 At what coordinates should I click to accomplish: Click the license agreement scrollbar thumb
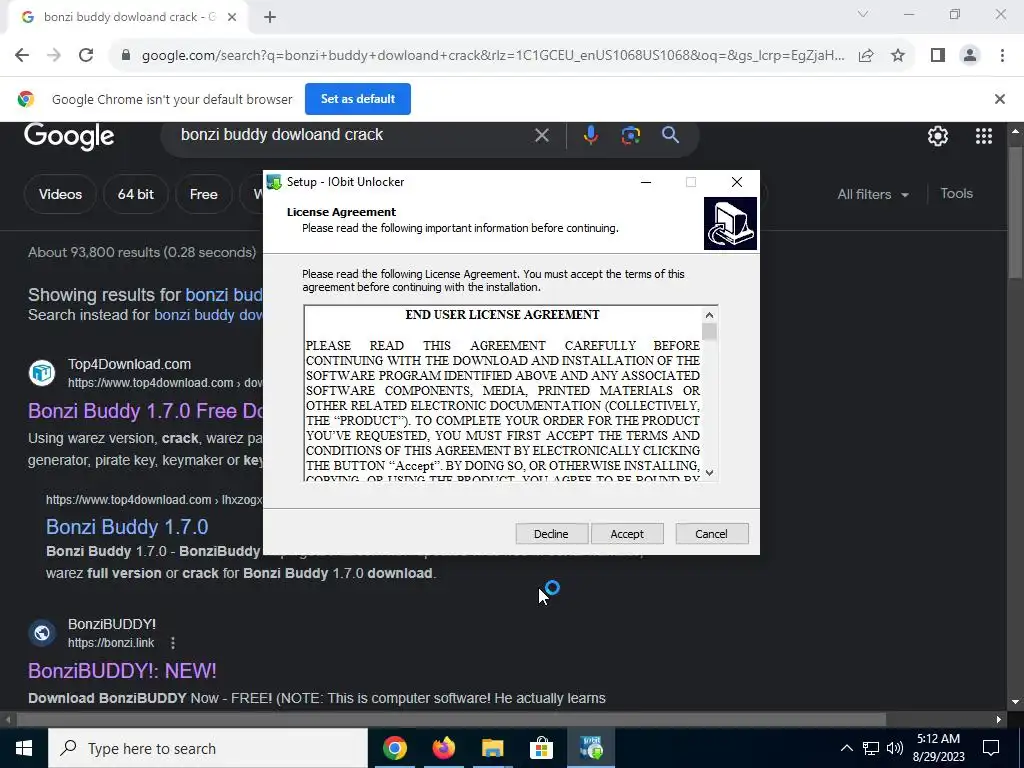click(x=709, y=331)
